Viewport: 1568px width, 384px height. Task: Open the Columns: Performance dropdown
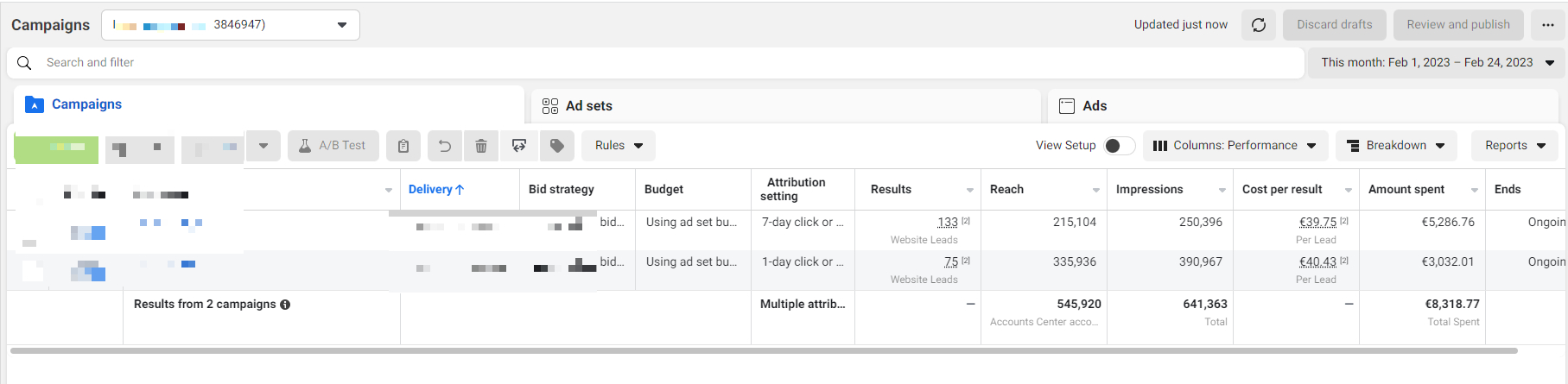pyautogui.click(x=1235, y=146)
